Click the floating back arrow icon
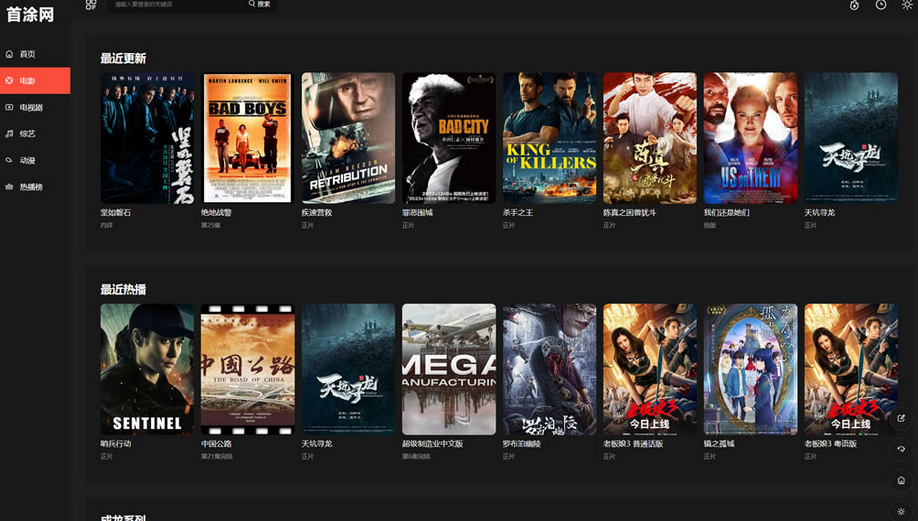Viewport: 918px width, 521px height. pos(901,449)
